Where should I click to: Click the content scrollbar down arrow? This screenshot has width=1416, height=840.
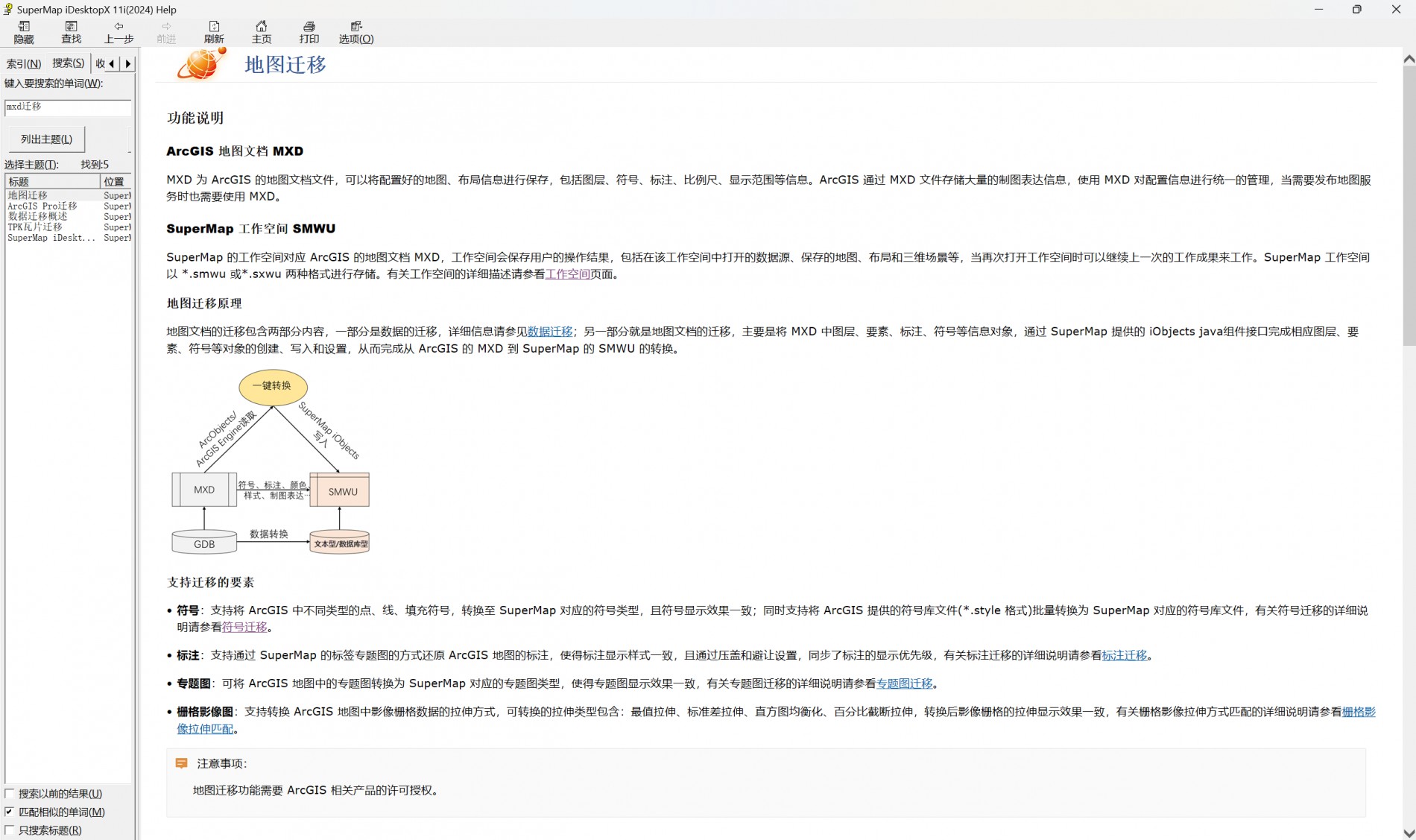[1409, 833]
